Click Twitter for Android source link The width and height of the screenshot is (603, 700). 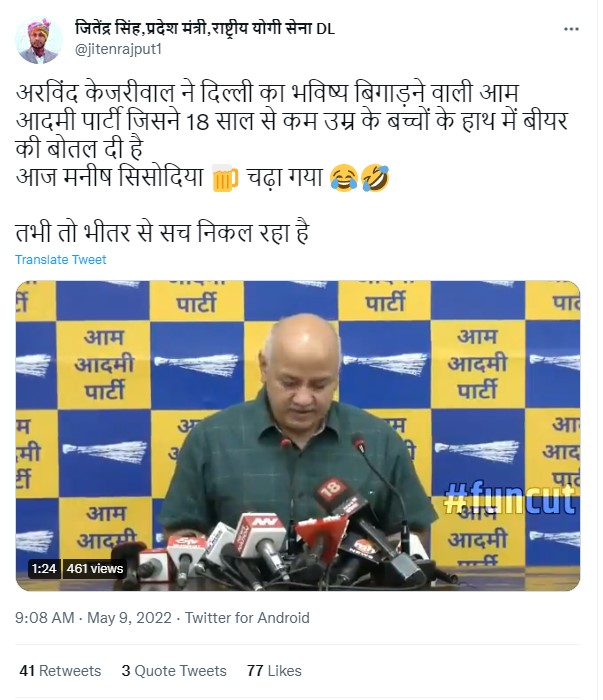247,618
